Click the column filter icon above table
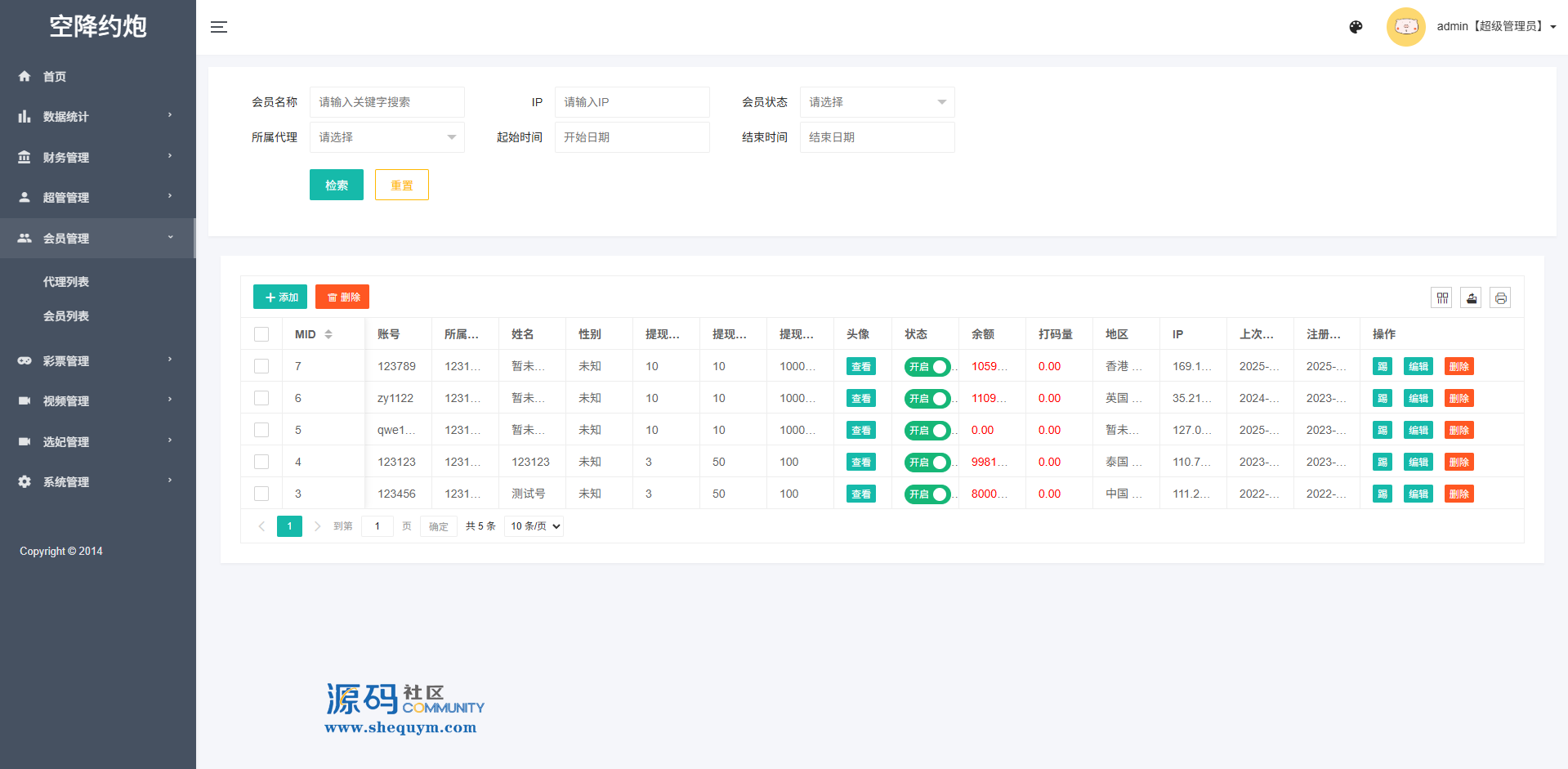This screenshot has width=1568, height=769. [x=1442, y=297]
